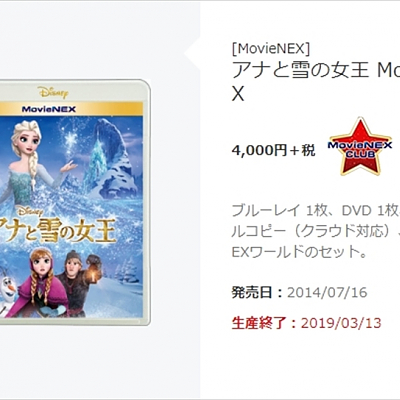Click the 発売日 2014/07/16 release date
Viewport: 400px width, 400px height.
299,293
